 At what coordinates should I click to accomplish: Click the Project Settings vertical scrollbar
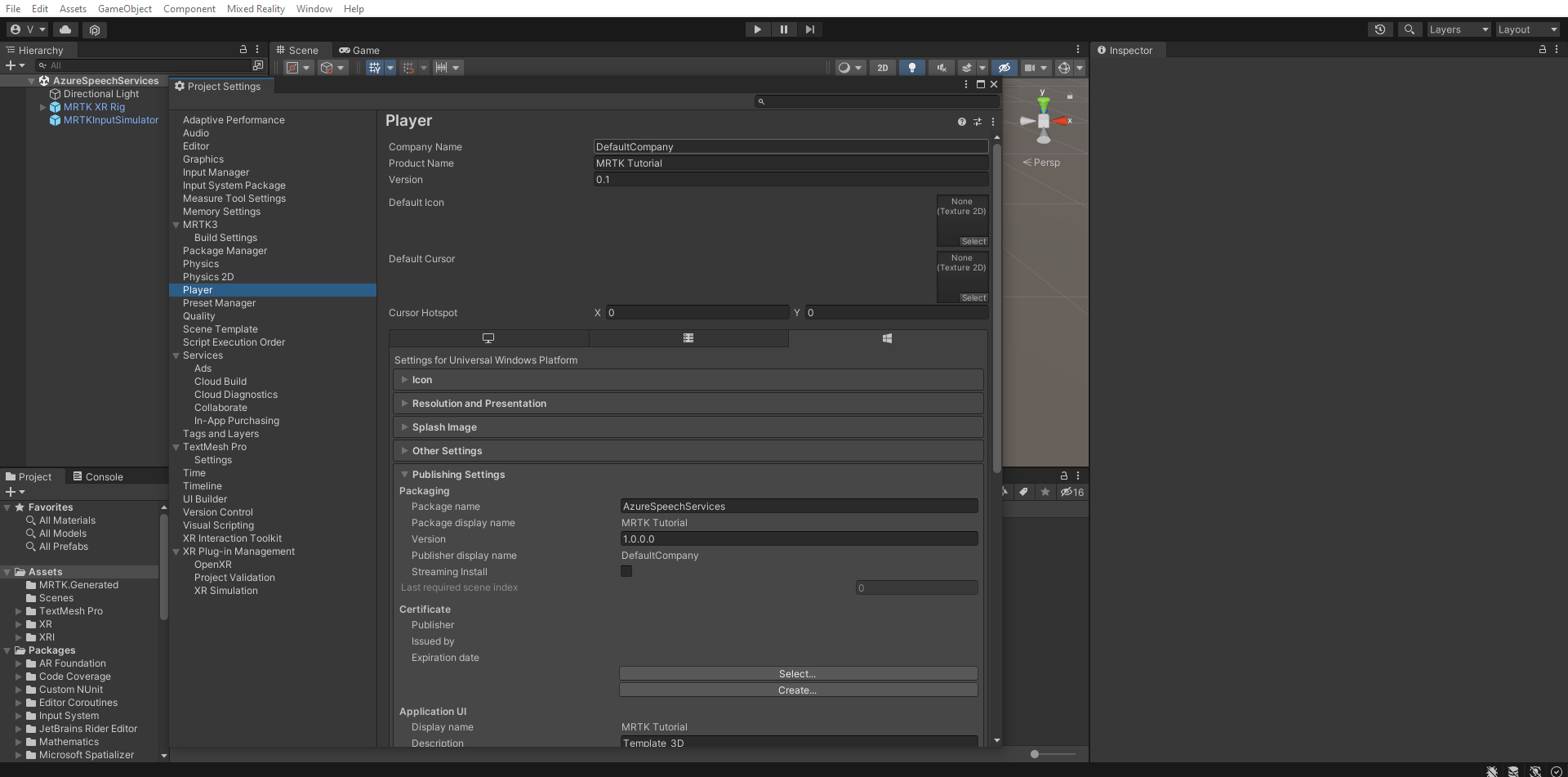click(x=997, y=309)
